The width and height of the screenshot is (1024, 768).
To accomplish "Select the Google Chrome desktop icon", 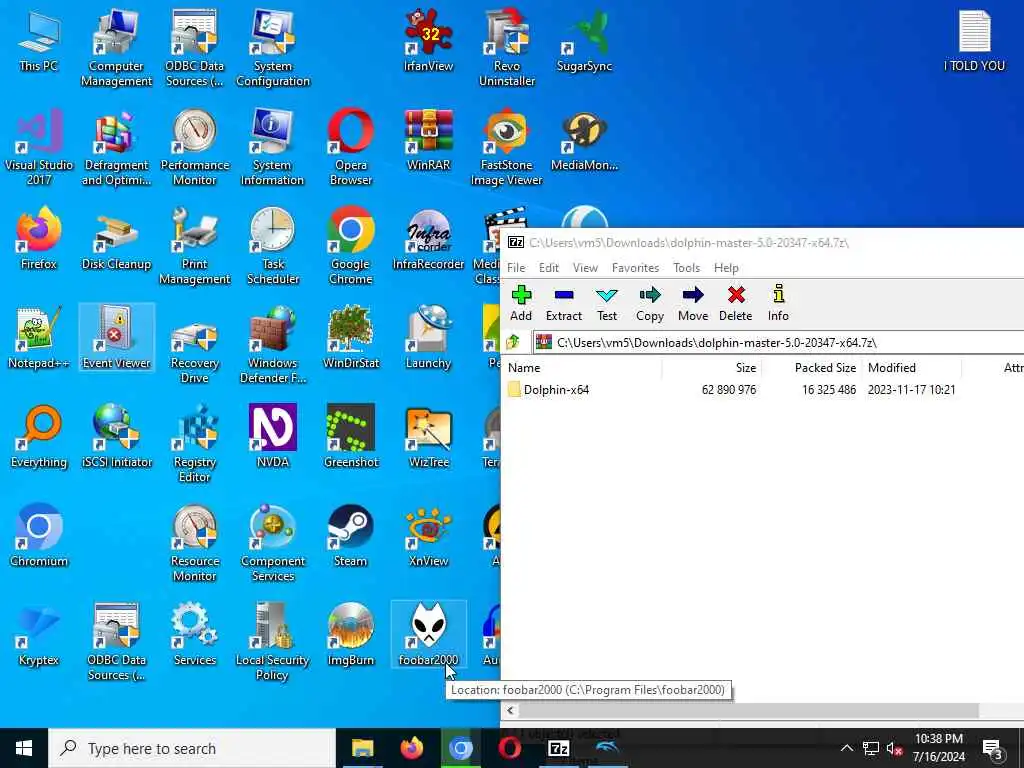I will click(351, 246).
